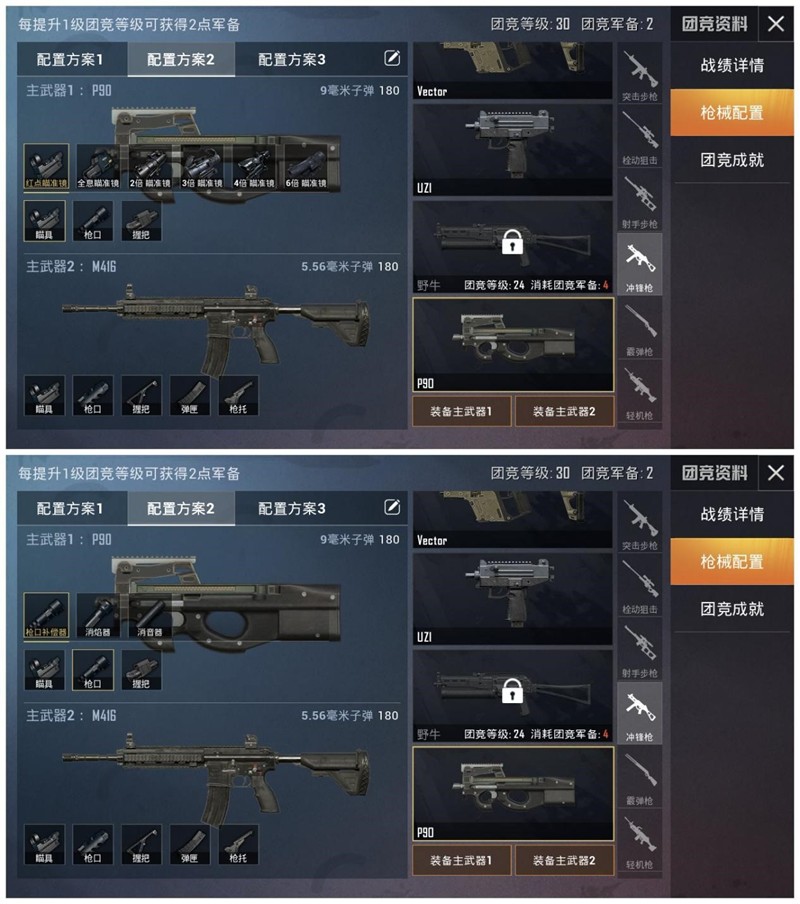The height and width of the screenshot is (904, 800).
Task: Choose the UZI weapon card in the scope-options screenshot
Action: 512,150
